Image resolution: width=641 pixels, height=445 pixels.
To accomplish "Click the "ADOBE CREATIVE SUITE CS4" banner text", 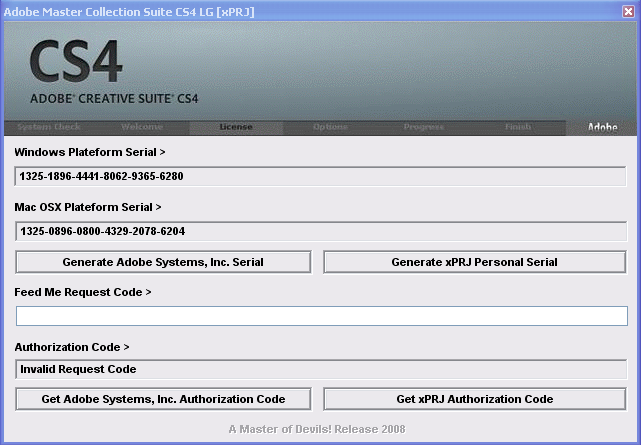I will coord(114,99).
